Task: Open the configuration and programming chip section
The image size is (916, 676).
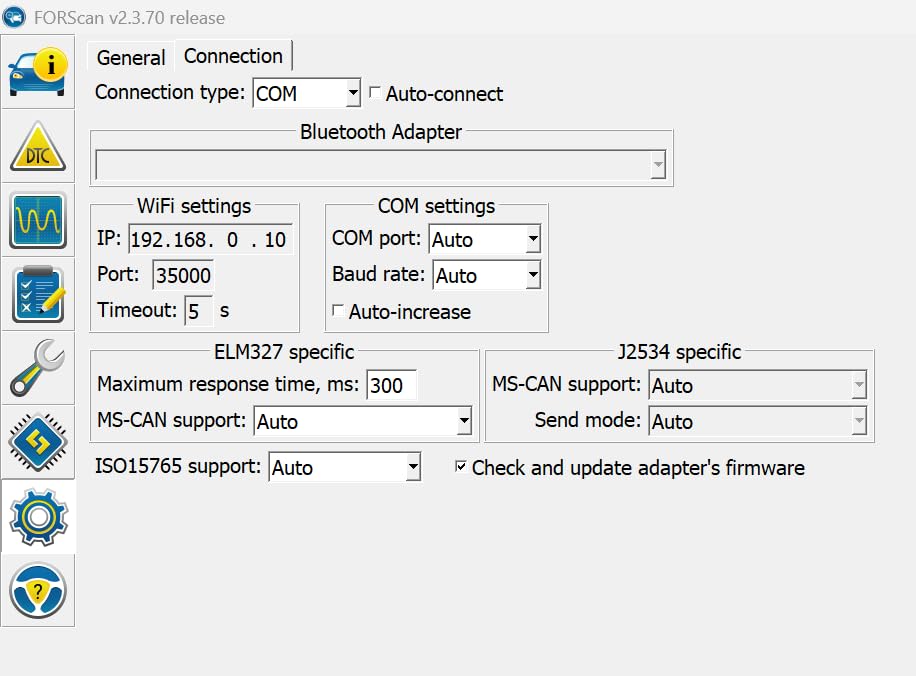Action: (x=38, y=442)
